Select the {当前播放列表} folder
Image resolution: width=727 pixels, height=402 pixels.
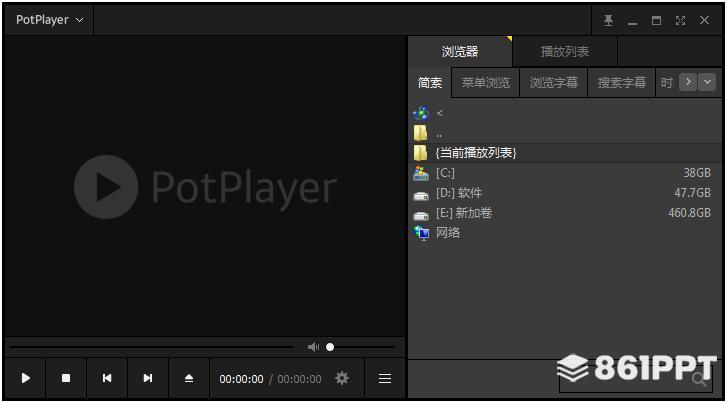tap(566, 153)
